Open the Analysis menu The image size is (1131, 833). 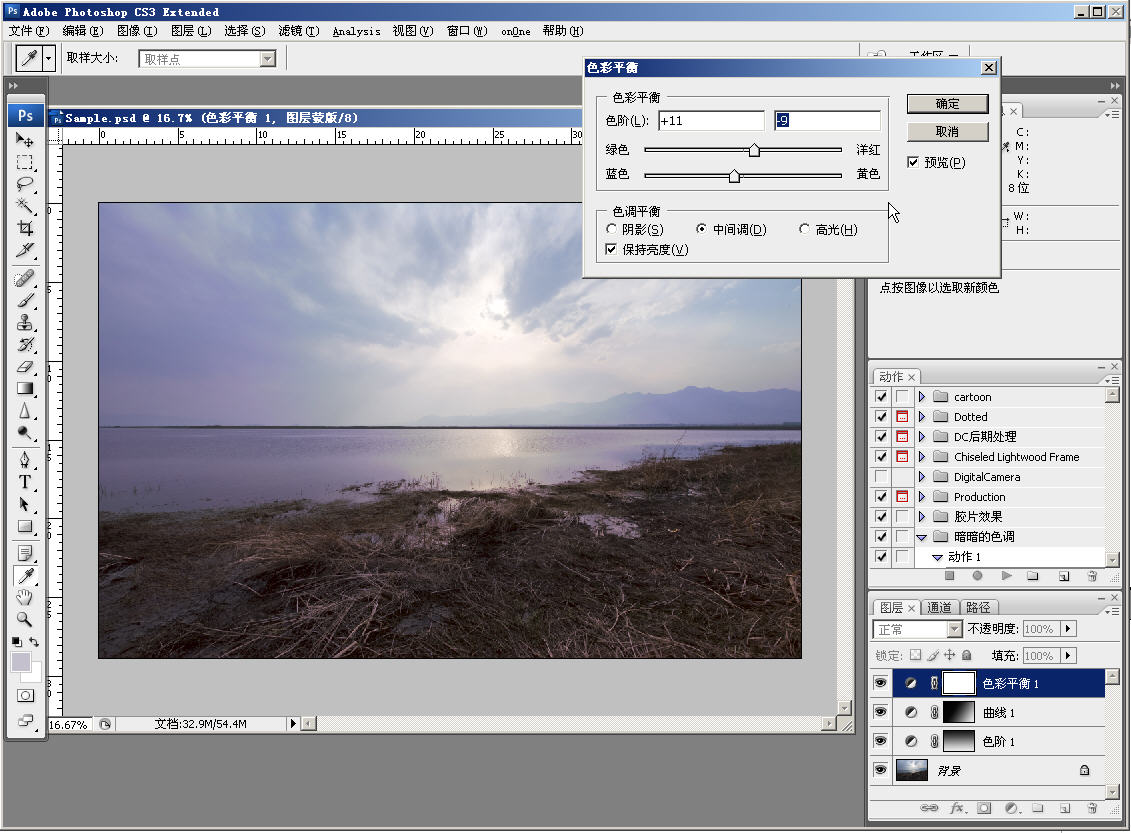356,31
